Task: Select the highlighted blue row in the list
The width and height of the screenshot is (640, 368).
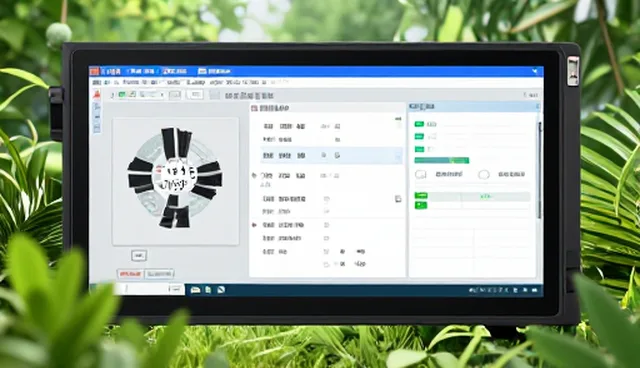Action: tap(331, 155)
